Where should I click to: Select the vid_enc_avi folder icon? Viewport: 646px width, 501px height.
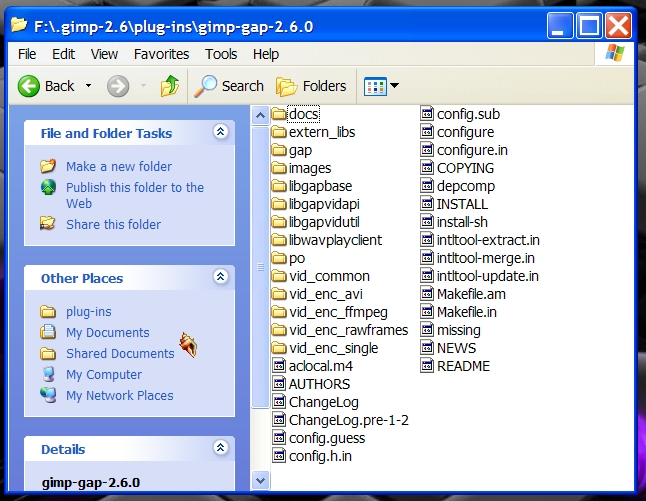point(279,294)
